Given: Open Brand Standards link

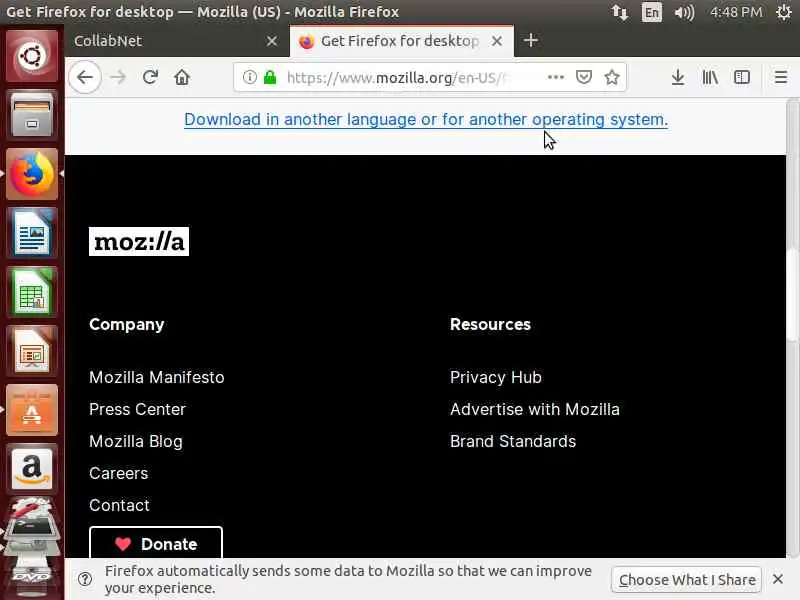Looking at the screenshot, I should coord(513,442).
